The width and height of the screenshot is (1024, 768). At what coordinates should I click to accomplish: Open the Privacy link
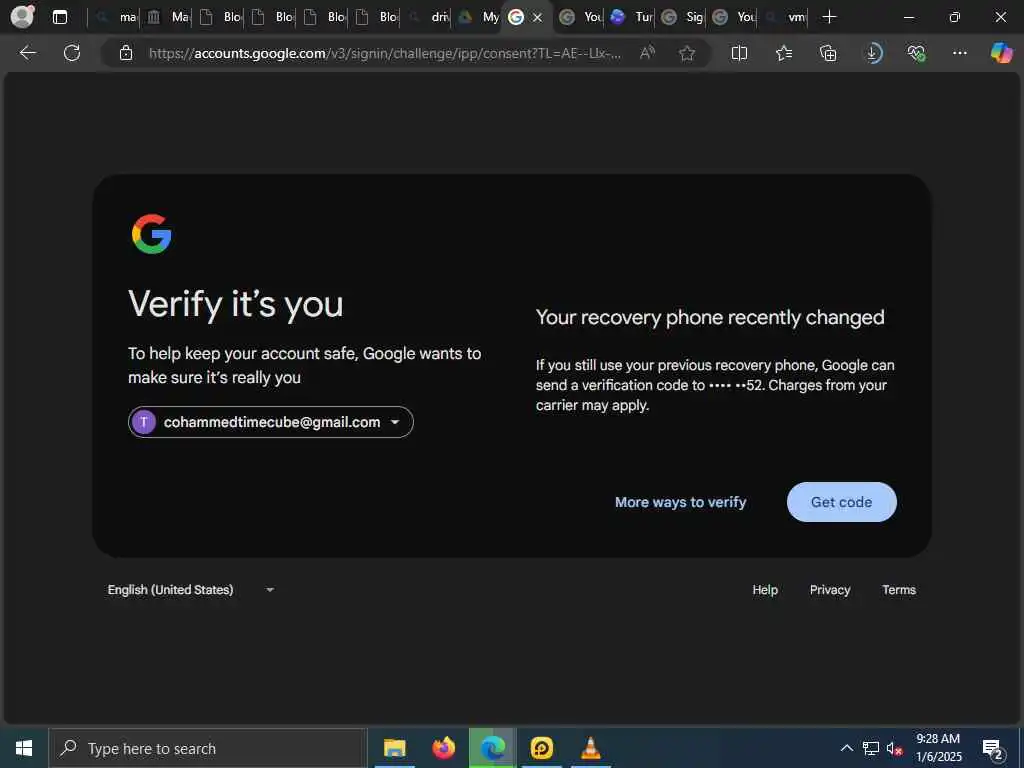coord(830,590)
